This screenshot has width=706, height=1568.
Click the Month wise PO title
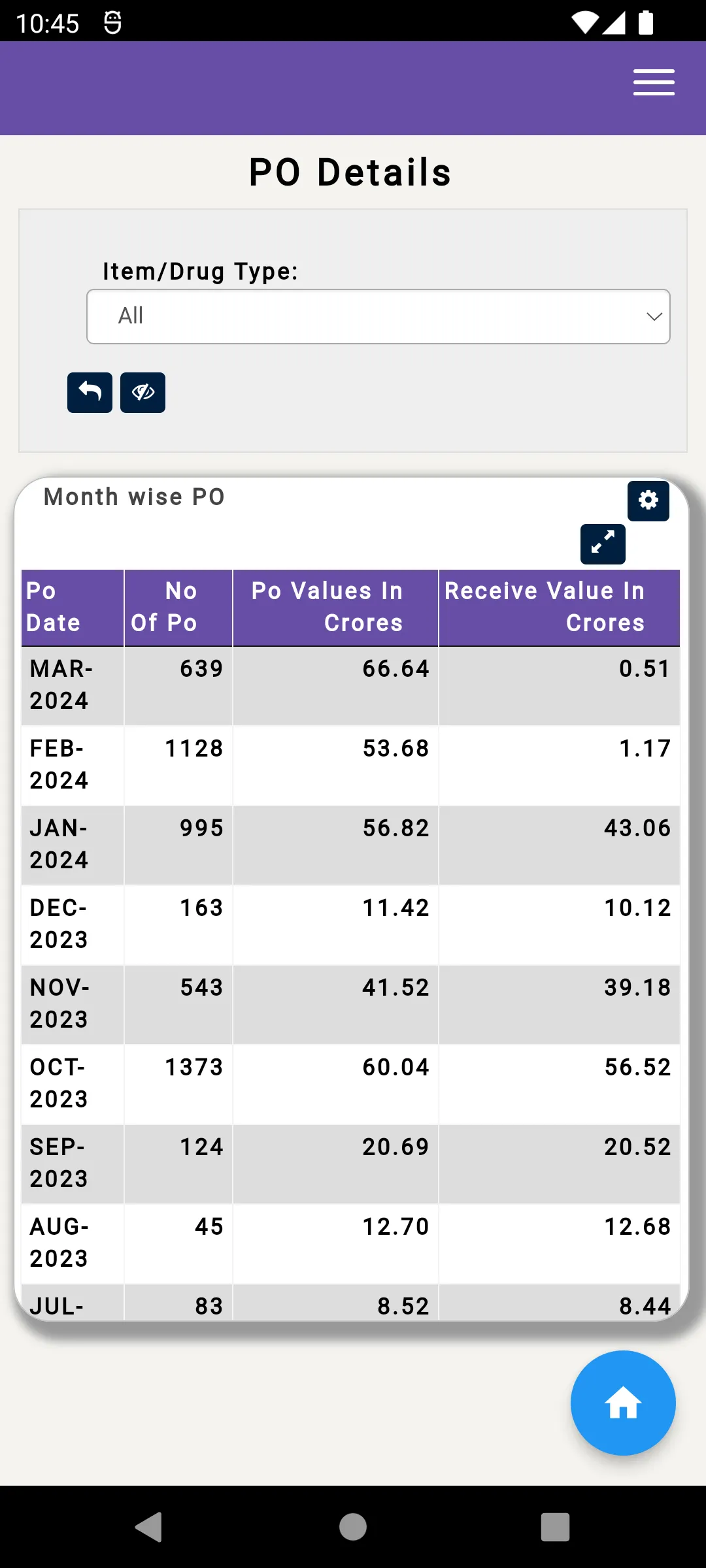pyautogui.click(x=135, y=497)
